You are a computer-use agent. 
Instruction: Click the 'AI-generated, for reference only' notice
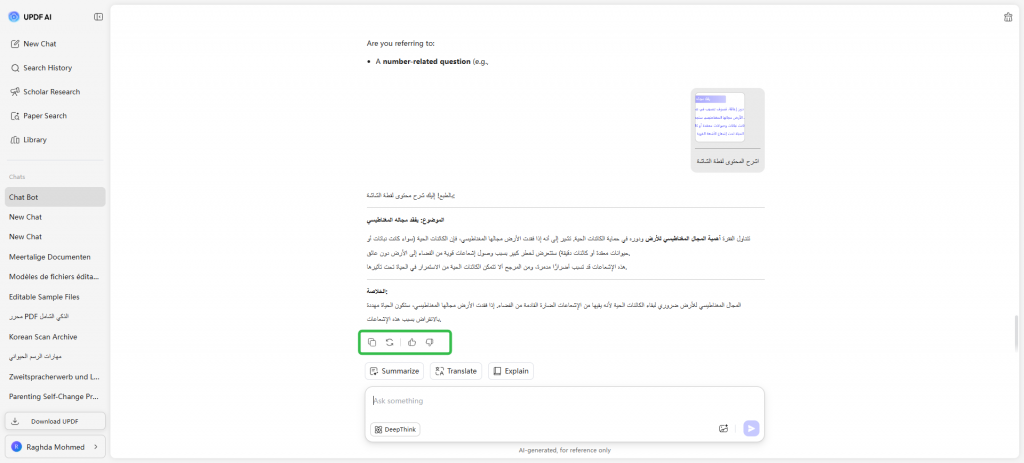564,450
